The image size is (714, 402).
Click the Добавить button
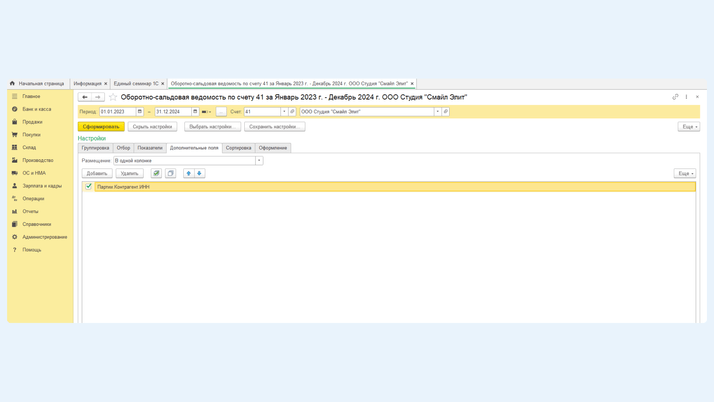(x=97, y=173)
